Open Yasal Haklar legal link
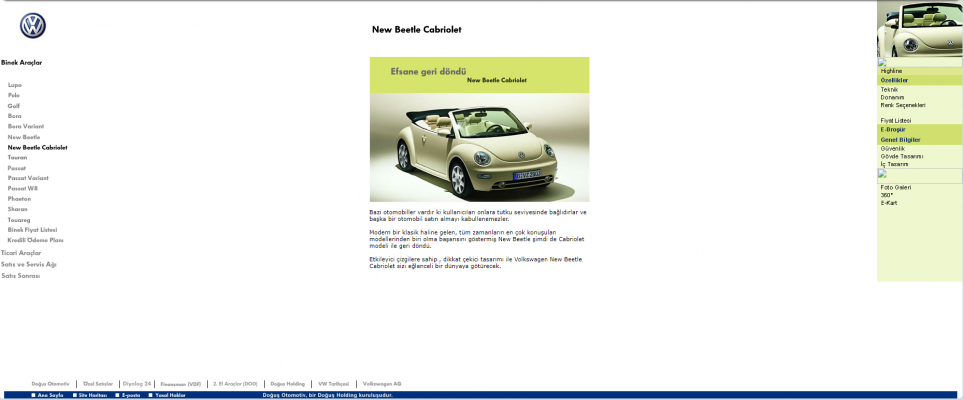 [x=170, y=396]
